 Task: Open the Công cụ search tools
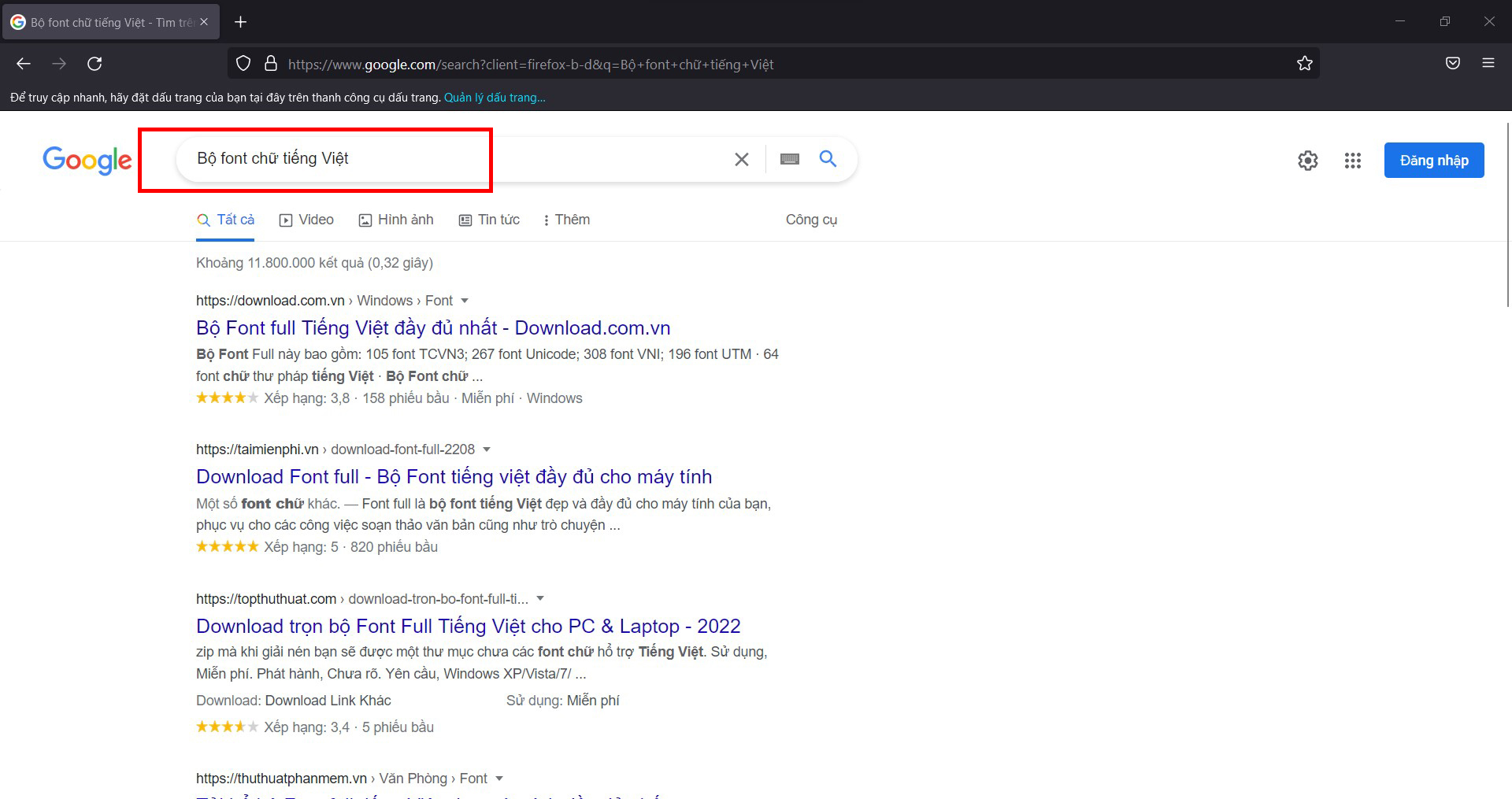coord(811,220)
